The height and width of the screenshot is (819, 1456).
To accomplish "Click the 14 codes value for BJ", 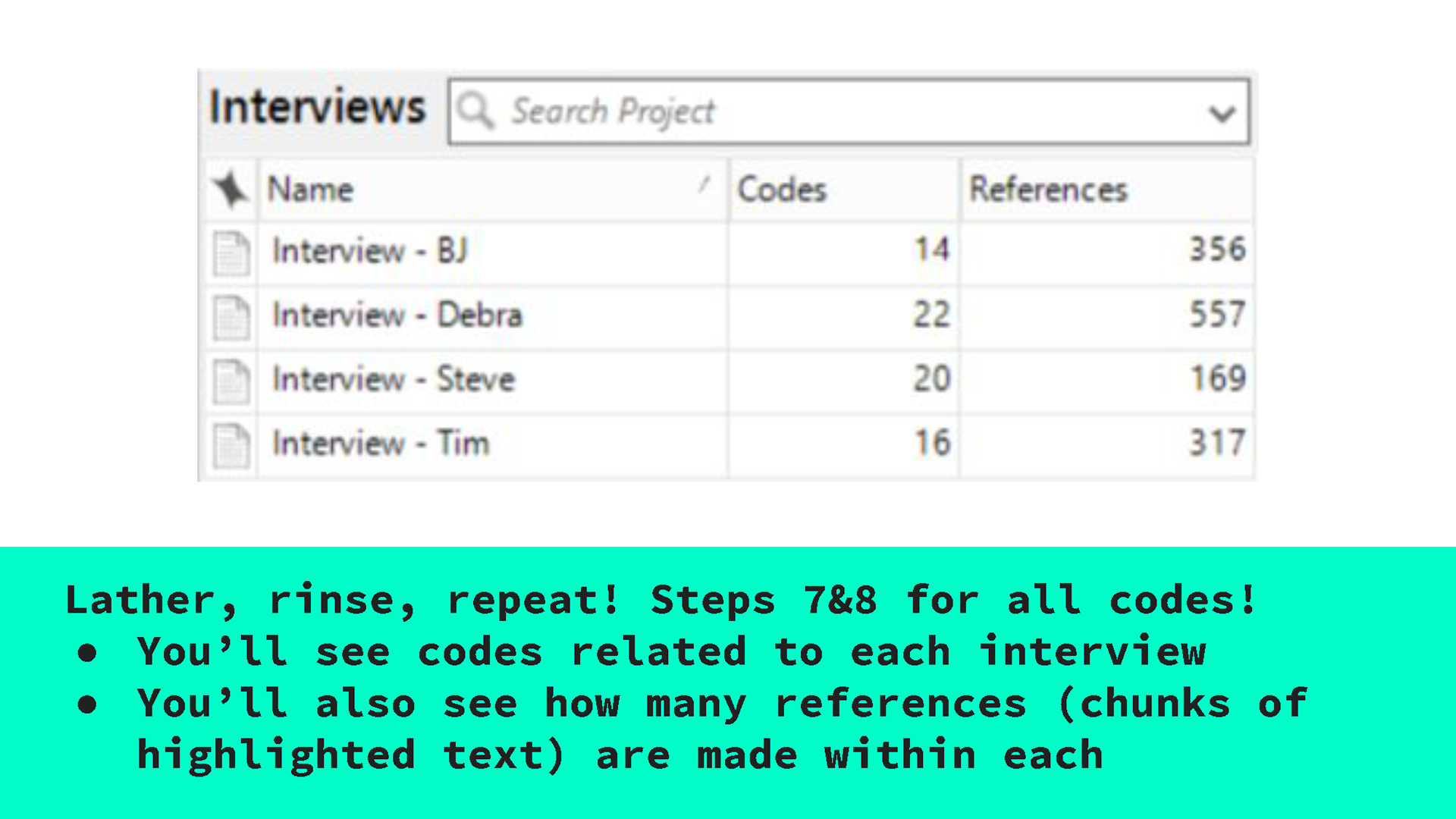I will 931,249.
